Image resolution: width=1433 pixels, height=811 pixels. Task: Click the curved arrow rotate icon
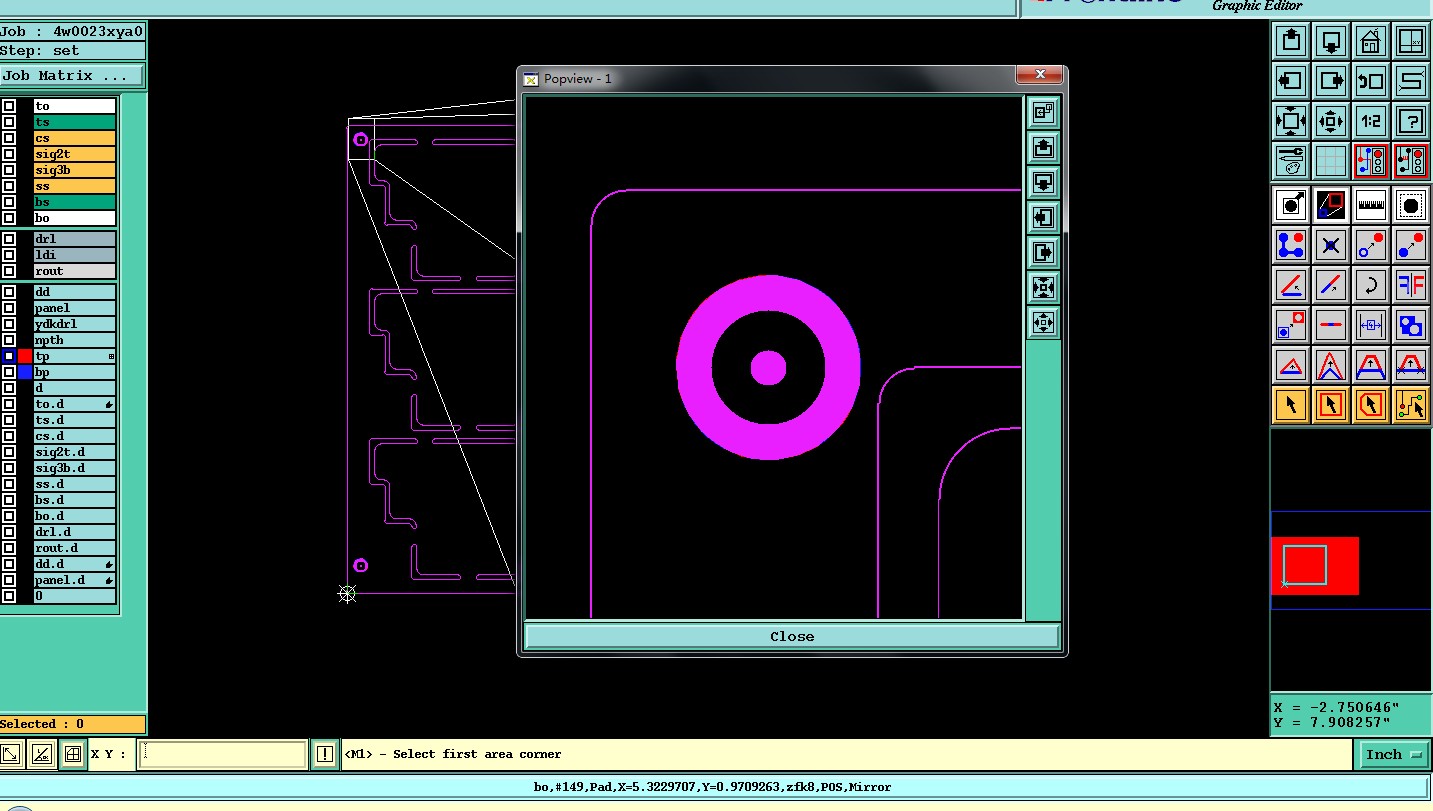(x=1371, y=285)
